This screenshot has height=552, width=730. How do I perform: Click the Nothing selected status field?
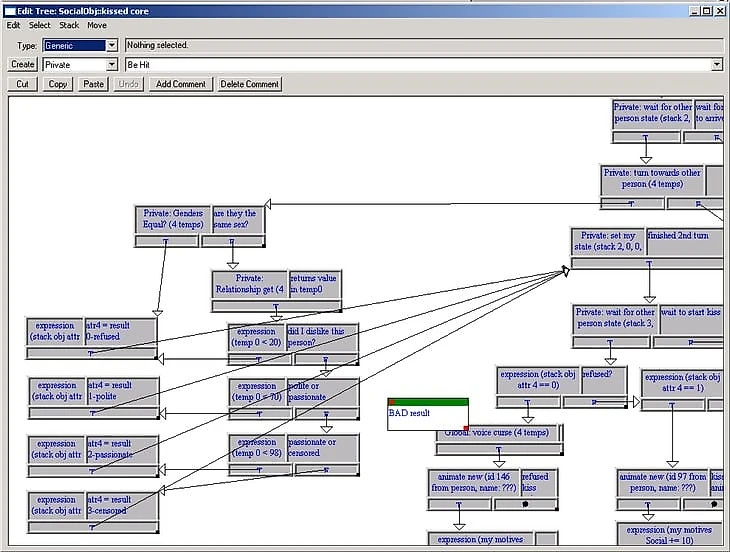click(x=420, y=45)
